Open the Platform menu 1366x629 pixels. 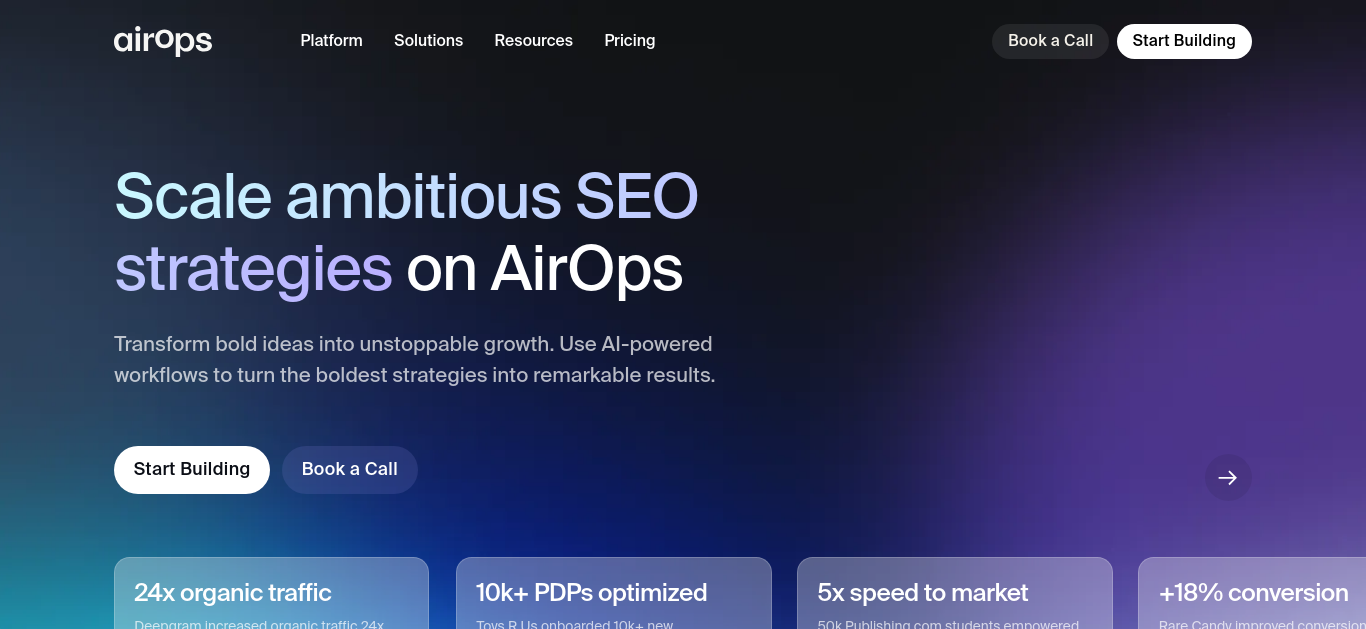coord(332,41)
